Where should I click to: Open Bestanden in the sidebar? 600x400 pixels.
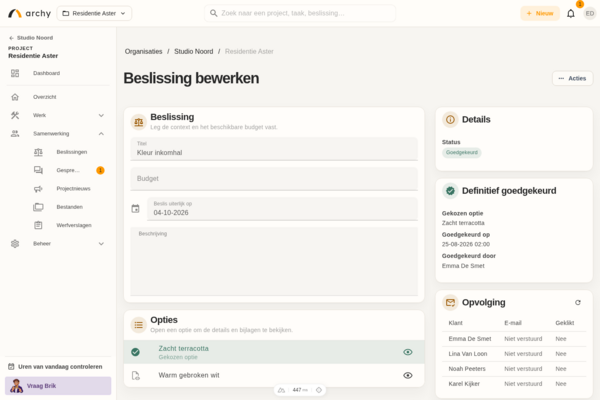click(x=69, y=207)
